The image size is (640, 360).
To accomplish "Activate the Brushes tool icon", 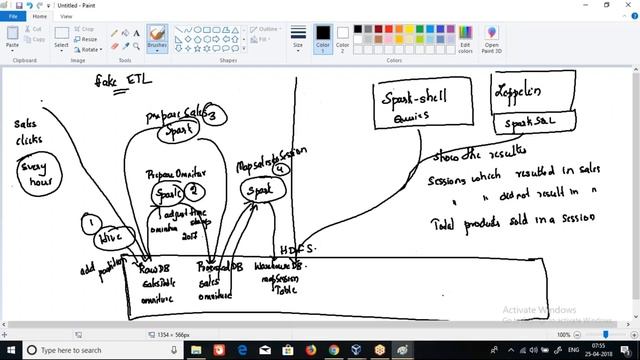I will tap(157, 33).
